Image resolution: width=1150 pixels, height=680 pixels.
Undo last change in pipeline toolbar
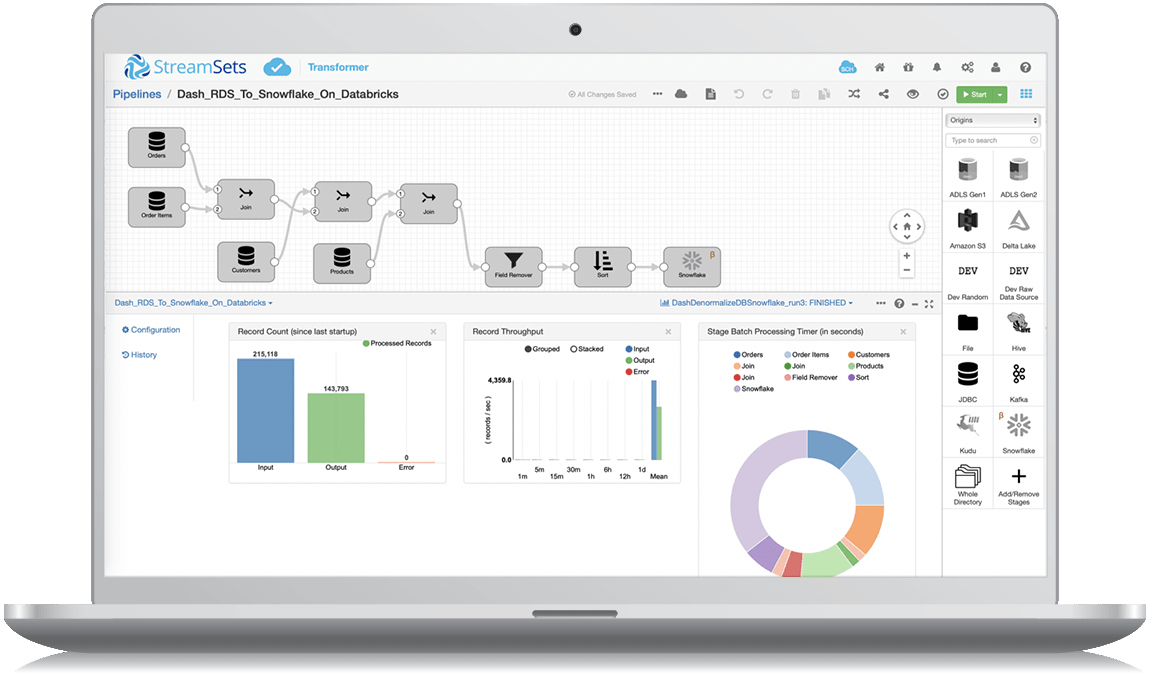[739, 94]
